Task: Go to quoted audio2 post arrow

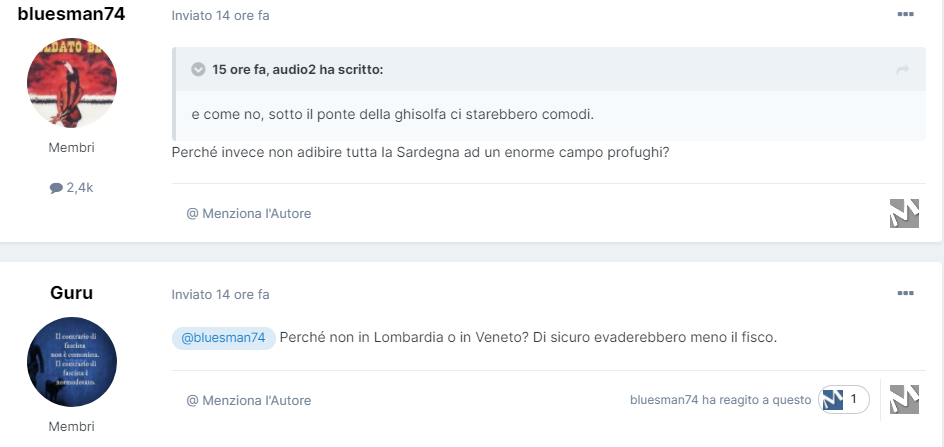Action: tap(902, 70)
